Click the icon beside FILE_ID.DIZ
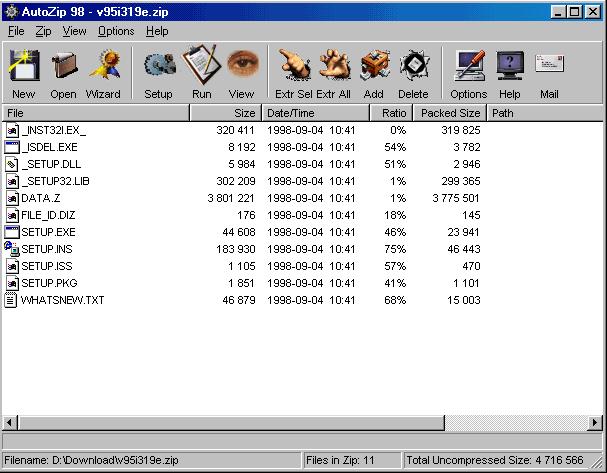This screenshot has width=607, height=473. 12,215
